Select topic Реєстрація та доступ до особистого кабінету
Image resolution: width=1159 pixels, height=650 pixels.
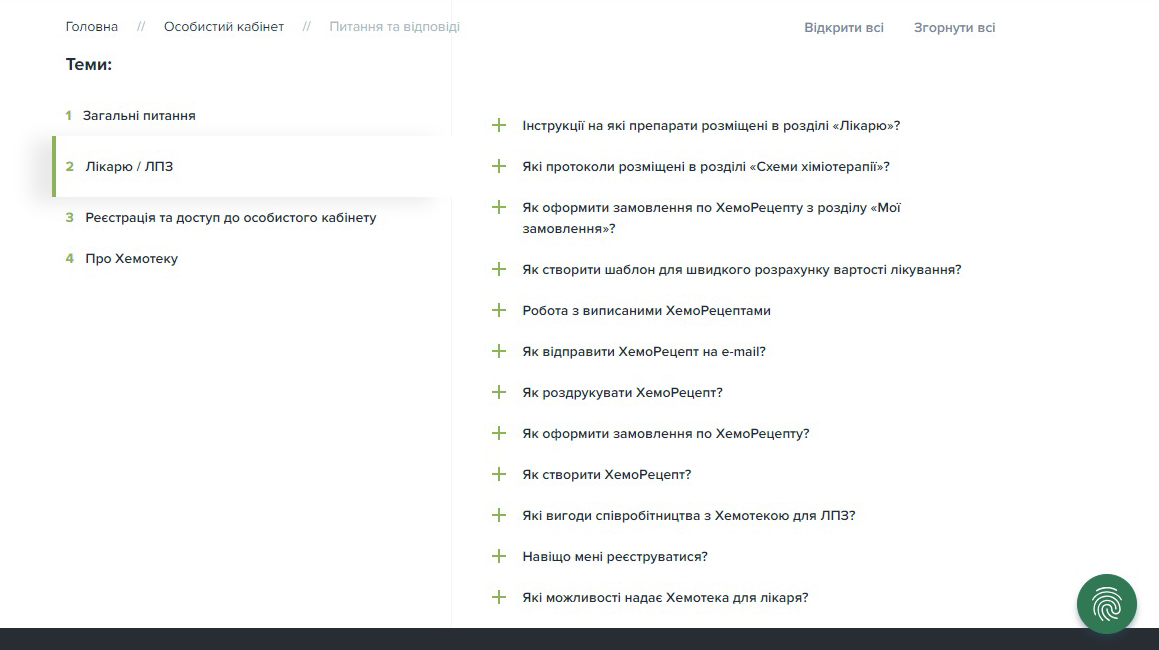point(230,217)
